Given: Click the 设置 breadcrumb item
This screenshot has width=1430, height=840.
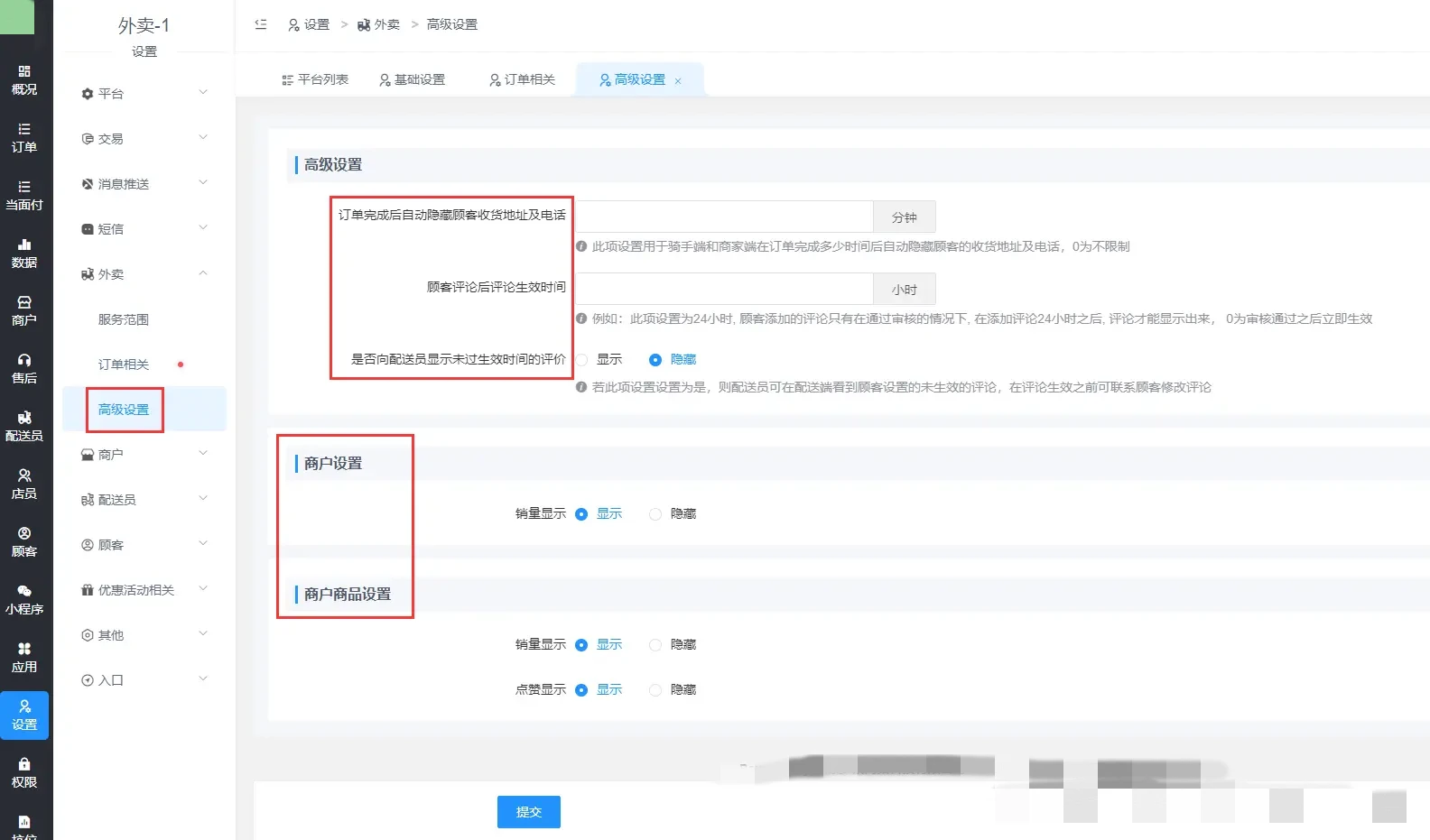Looking at the screenshot, I should click(309, 24).
